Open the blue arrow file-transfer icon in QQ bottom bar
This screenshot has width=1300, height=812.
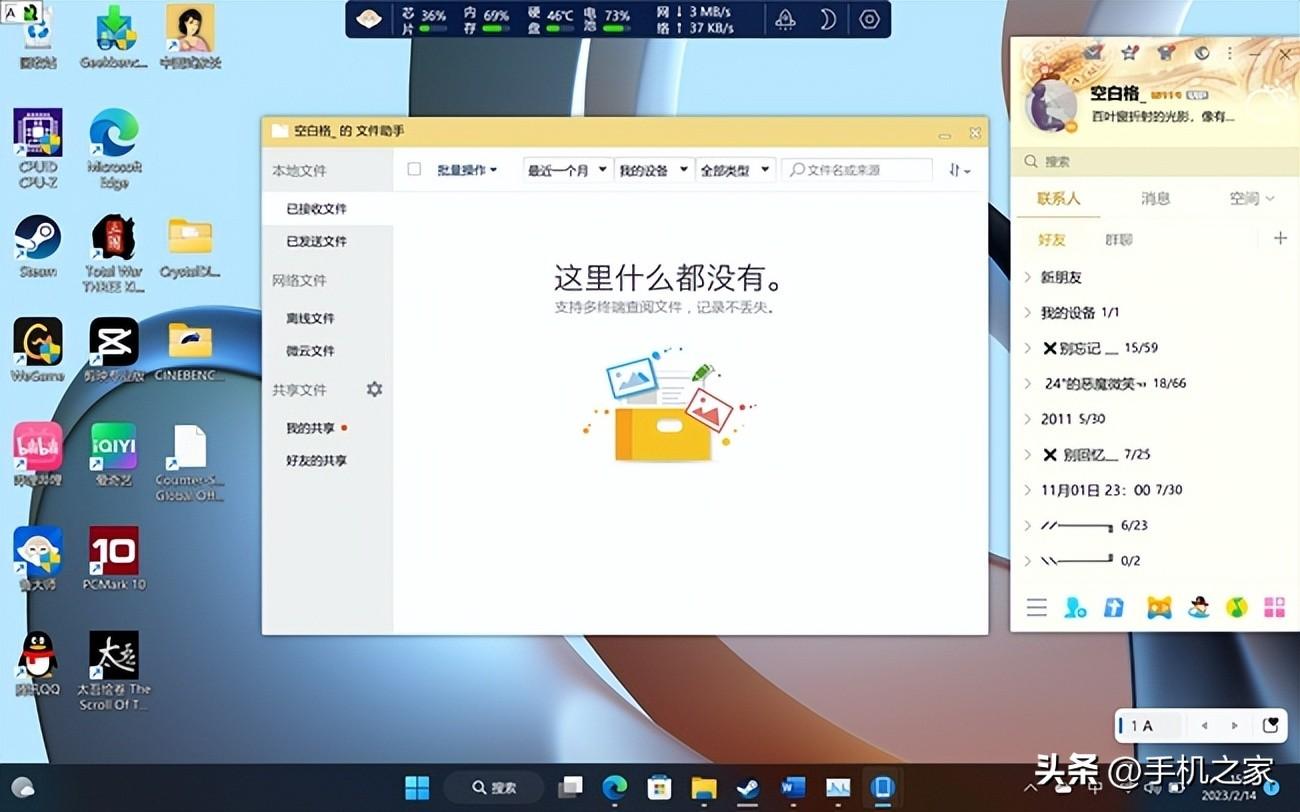1114,607
